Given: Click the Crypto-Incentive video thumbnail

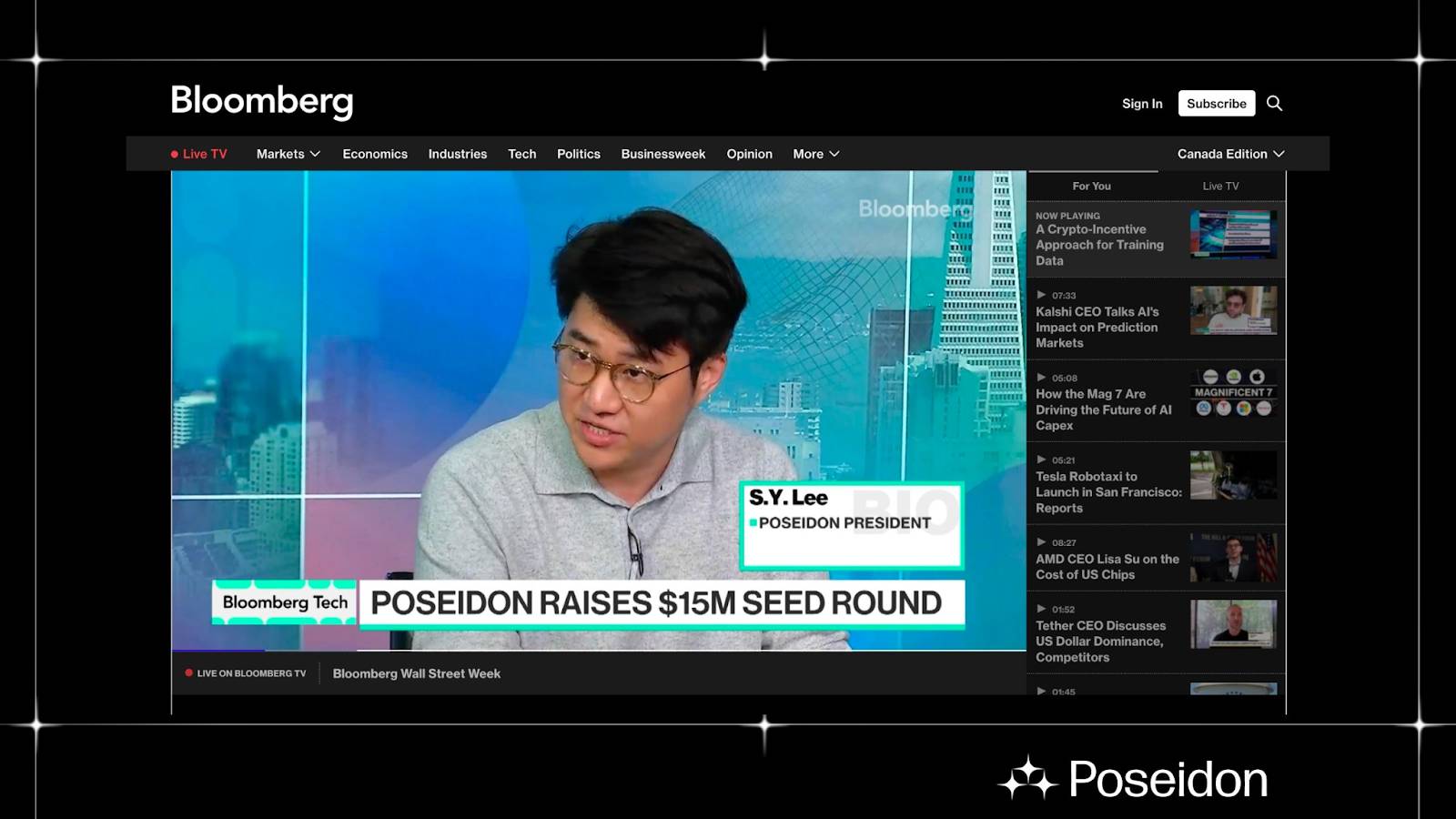Looking at the screenshot, I should (x=1233, y=234).
